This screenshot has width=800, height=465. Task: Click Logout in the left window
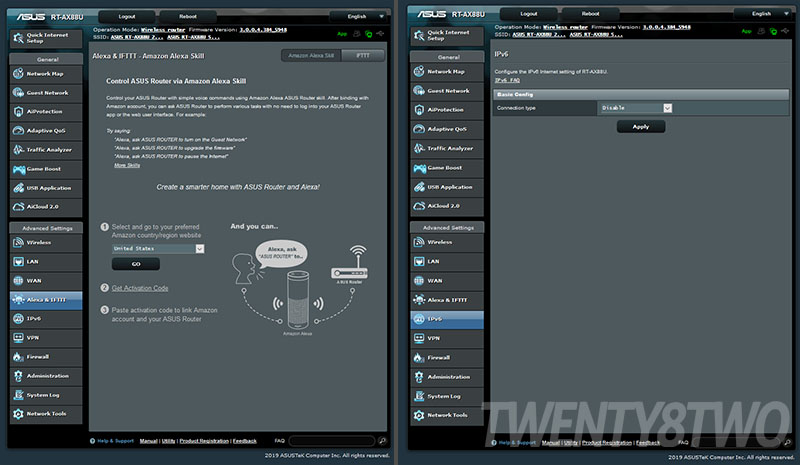point(127,17)
